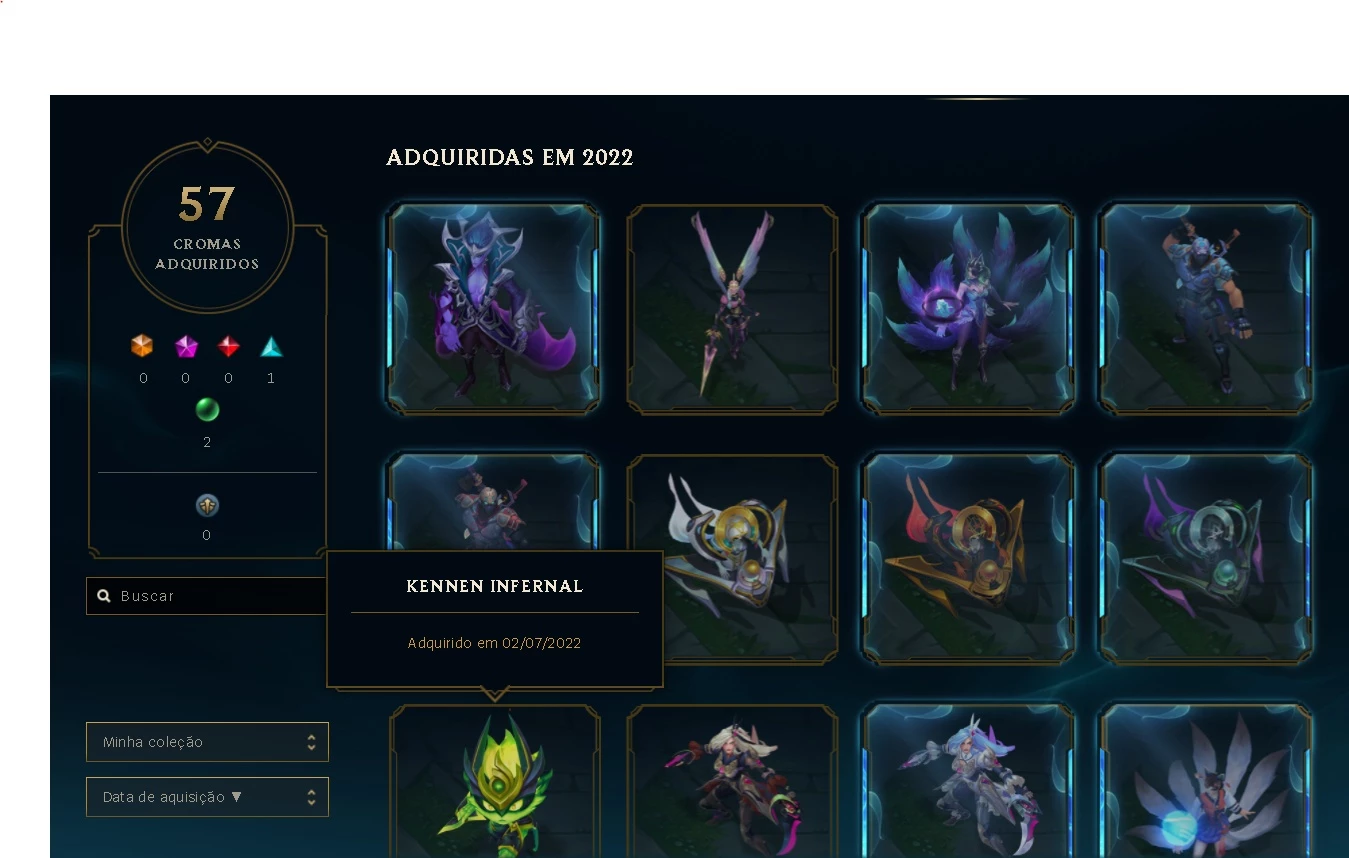Click the orange hextech gem icon
The image size is (1349, 858).
click(143, 346)
